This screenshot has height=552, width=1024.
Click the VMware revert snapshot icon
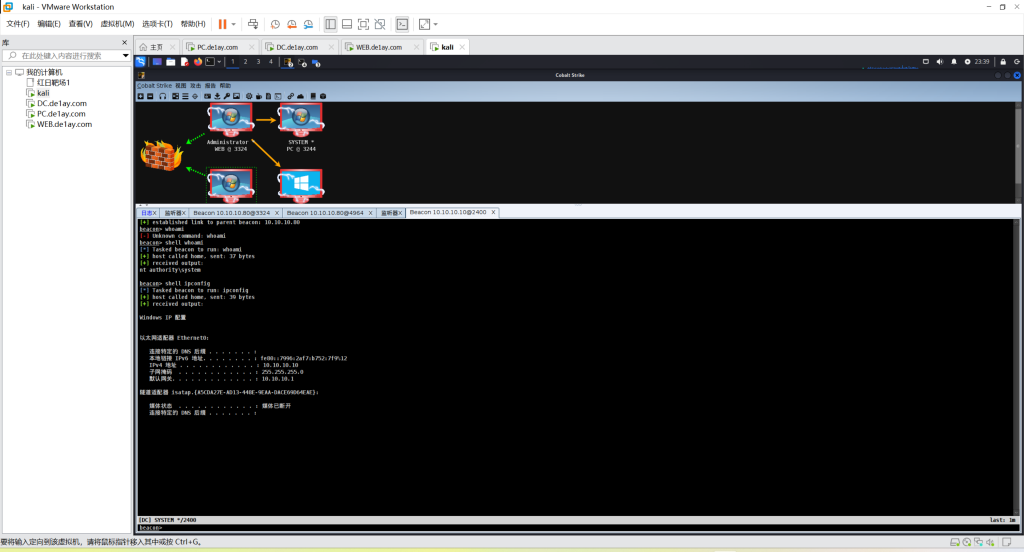pyautogui.click(x=291, y=24)
